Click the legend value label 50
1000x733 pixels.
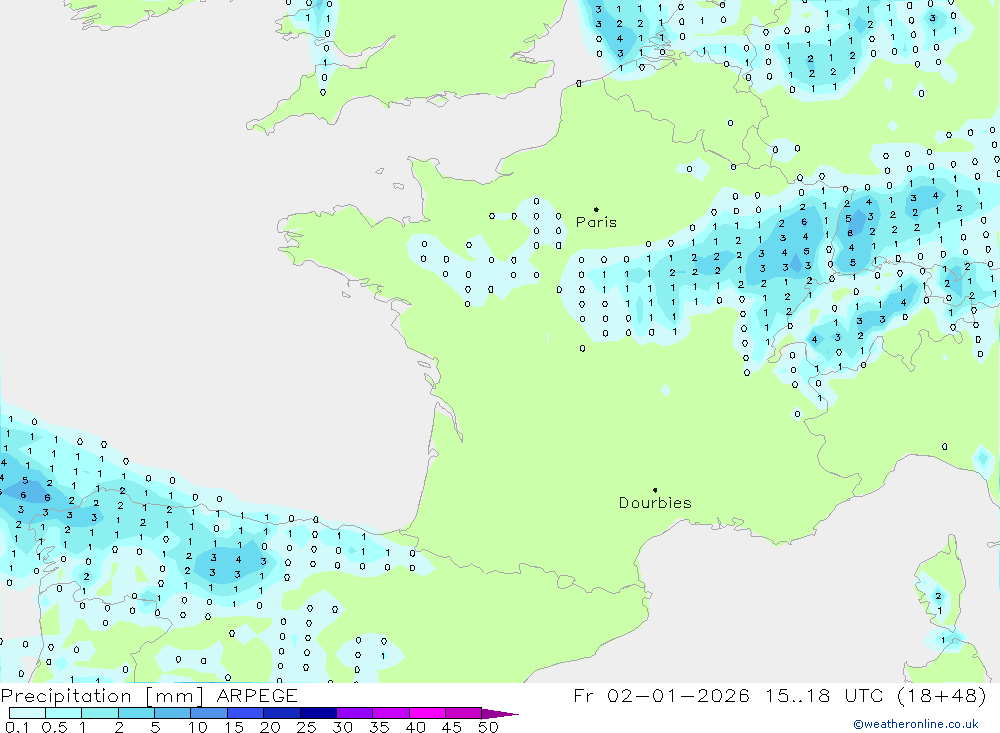click(x=488, y=727)
